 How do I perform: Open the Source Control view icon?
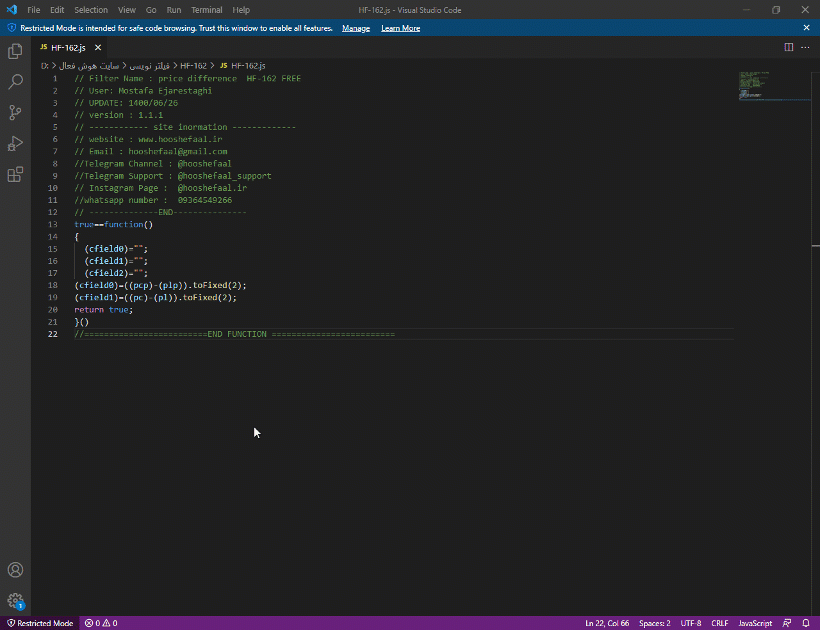click(x=15, y=113)
